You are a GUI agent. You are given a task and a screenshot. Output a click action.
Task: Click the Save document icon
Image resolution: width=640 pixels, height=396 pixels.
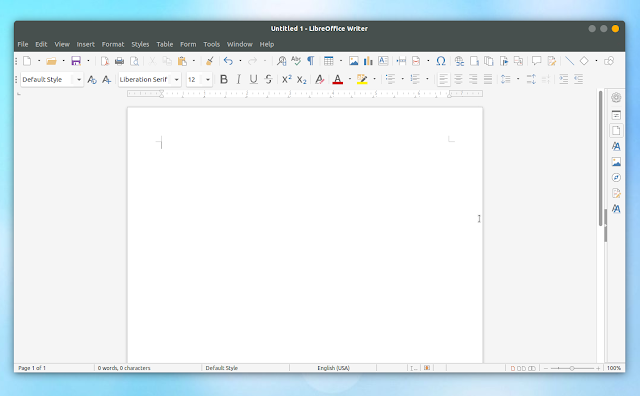click(x=76, y=61)
